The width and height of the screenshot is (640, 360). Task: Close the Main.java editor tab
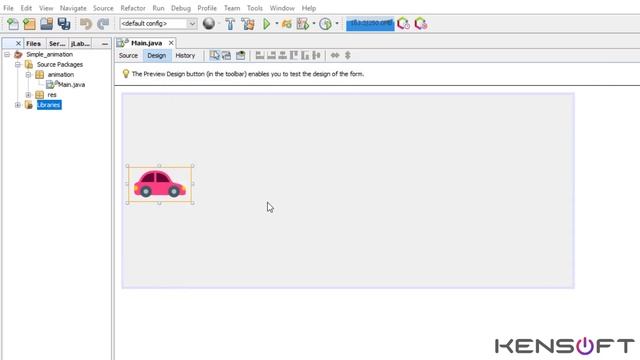[x=171, y=43]
